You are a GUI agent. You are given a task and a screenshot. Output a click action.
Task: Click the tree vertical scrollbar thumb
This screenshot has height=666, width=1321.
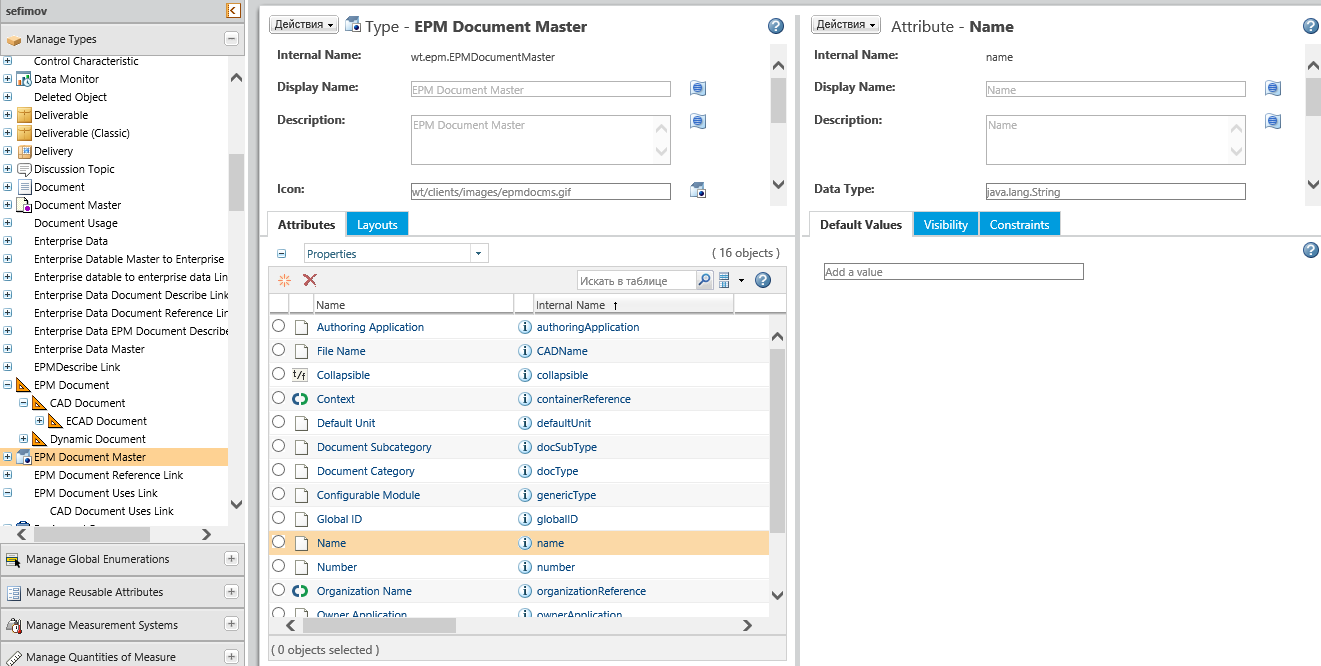point(236,182)
